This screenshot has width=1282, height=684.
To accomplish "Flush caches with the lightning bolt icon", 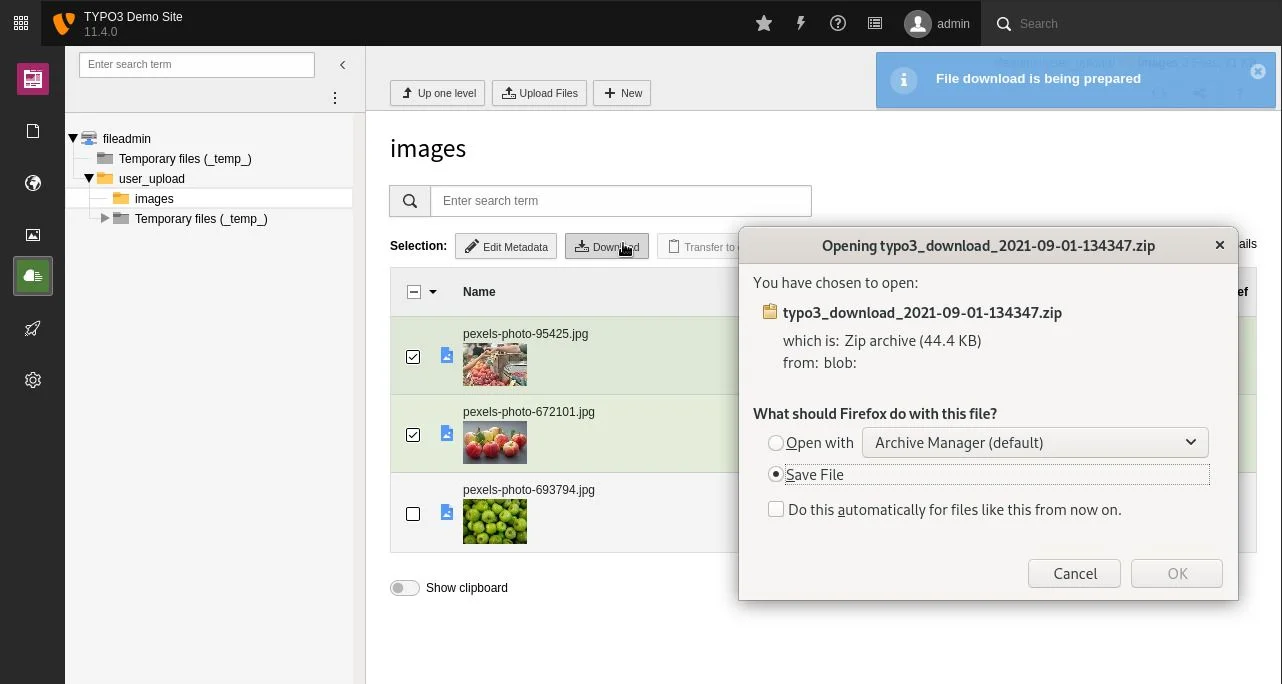I will pyautogui.click(x=801, y=23).
